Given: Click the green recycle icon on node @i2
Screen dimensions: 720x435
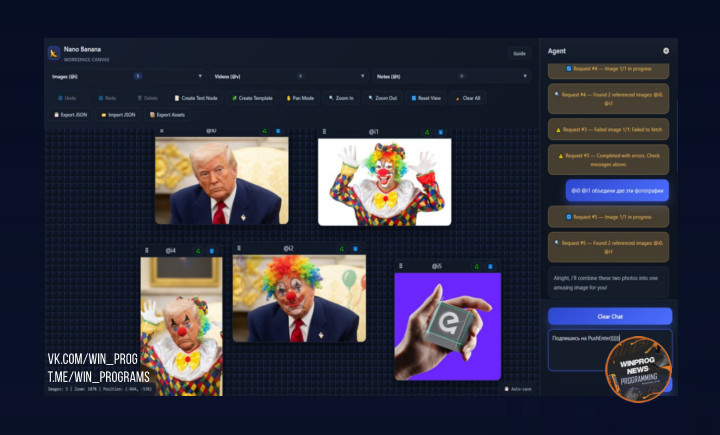Looking at the screenshot, I should pyautogui.click(x=342, y=249).
